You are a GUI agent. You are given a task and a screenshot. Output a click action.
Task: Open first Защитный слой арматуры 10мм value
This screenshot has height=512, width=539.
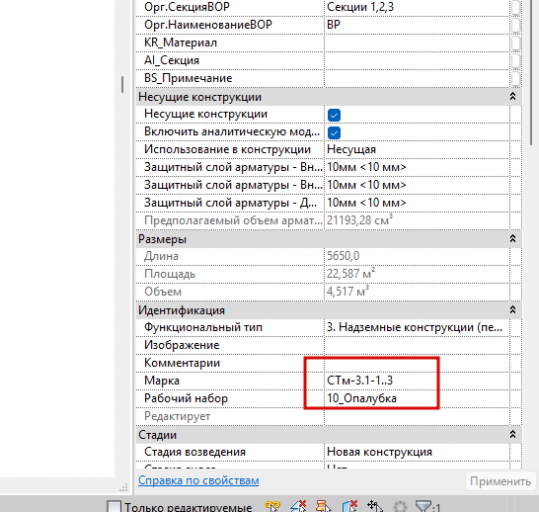point(417,167)
